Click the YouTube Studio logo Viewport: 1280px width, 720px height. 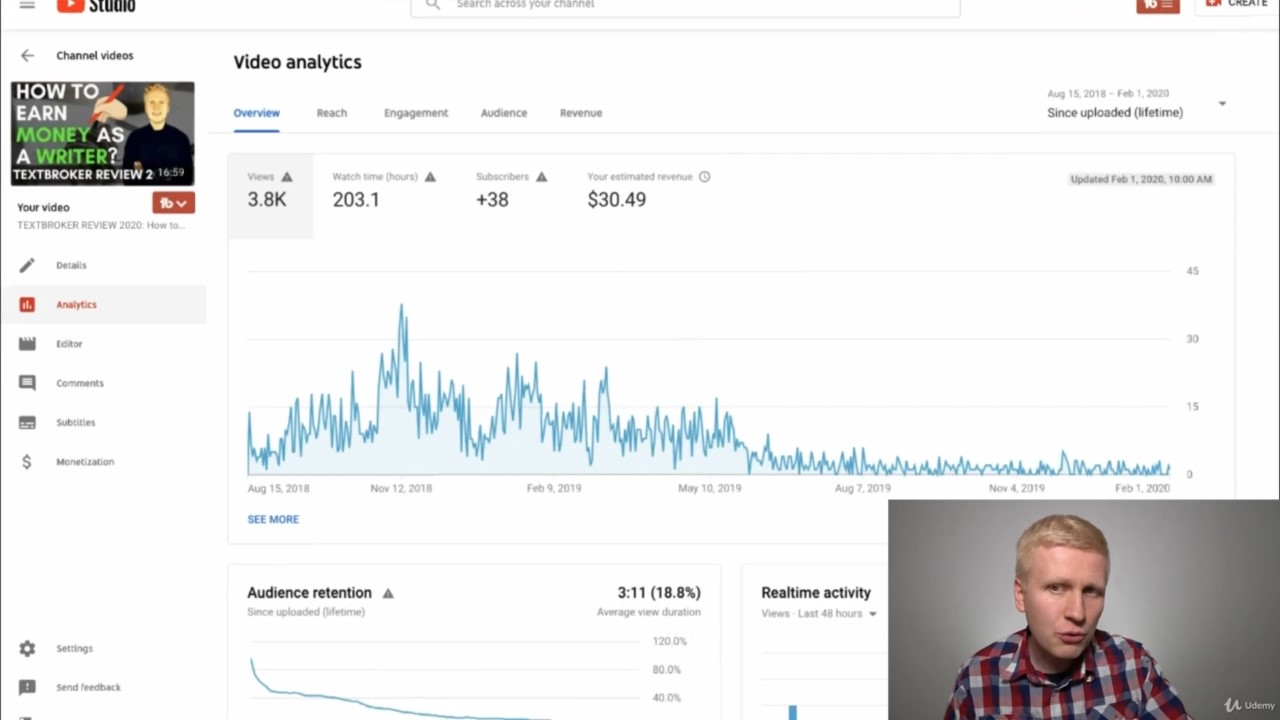[96, 5]
